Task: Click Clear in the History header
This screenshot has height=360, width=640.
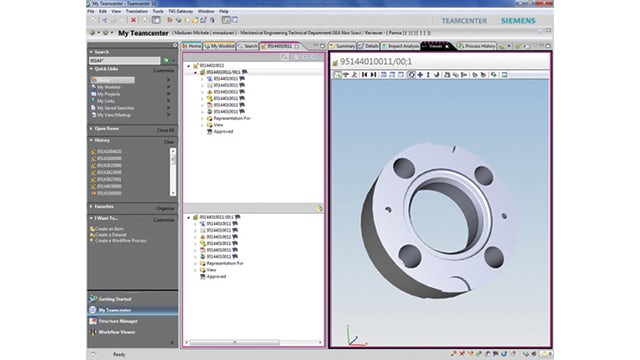Action: click(169, 142)
